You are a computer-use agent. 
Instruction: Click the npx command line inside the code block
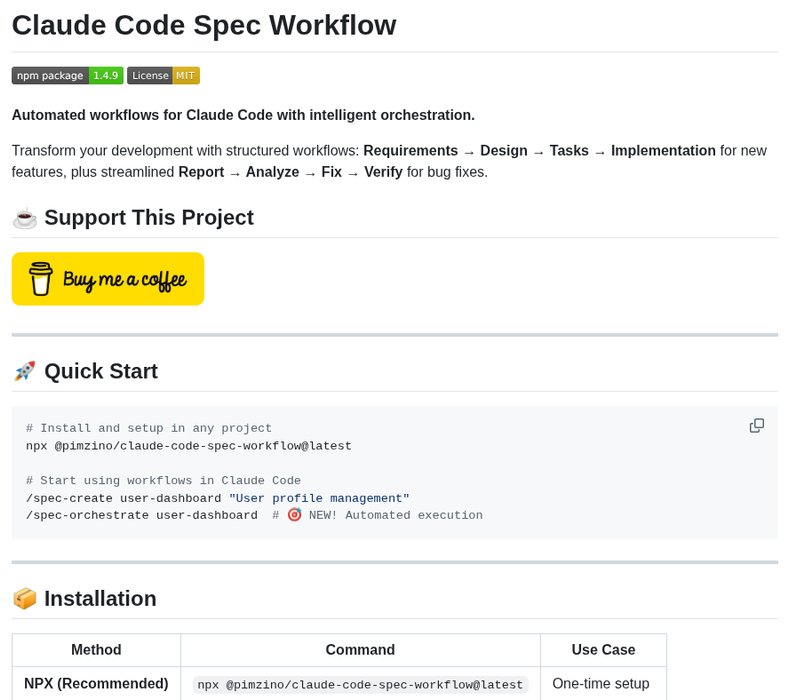[189, 446]
